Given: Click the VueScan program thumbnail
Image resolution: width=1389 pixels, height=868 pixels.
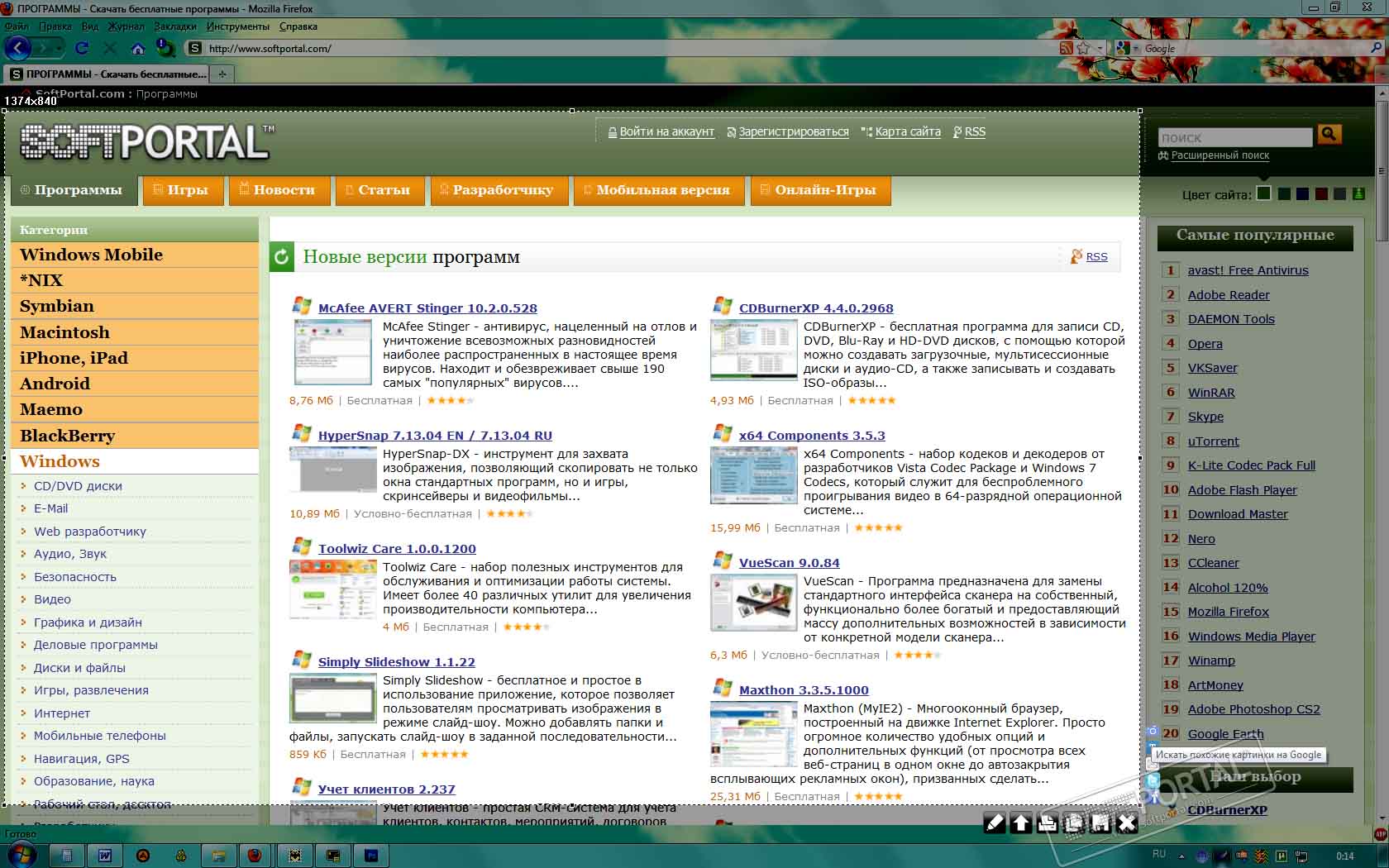Looking at the screenshot, I should (753, 603).
